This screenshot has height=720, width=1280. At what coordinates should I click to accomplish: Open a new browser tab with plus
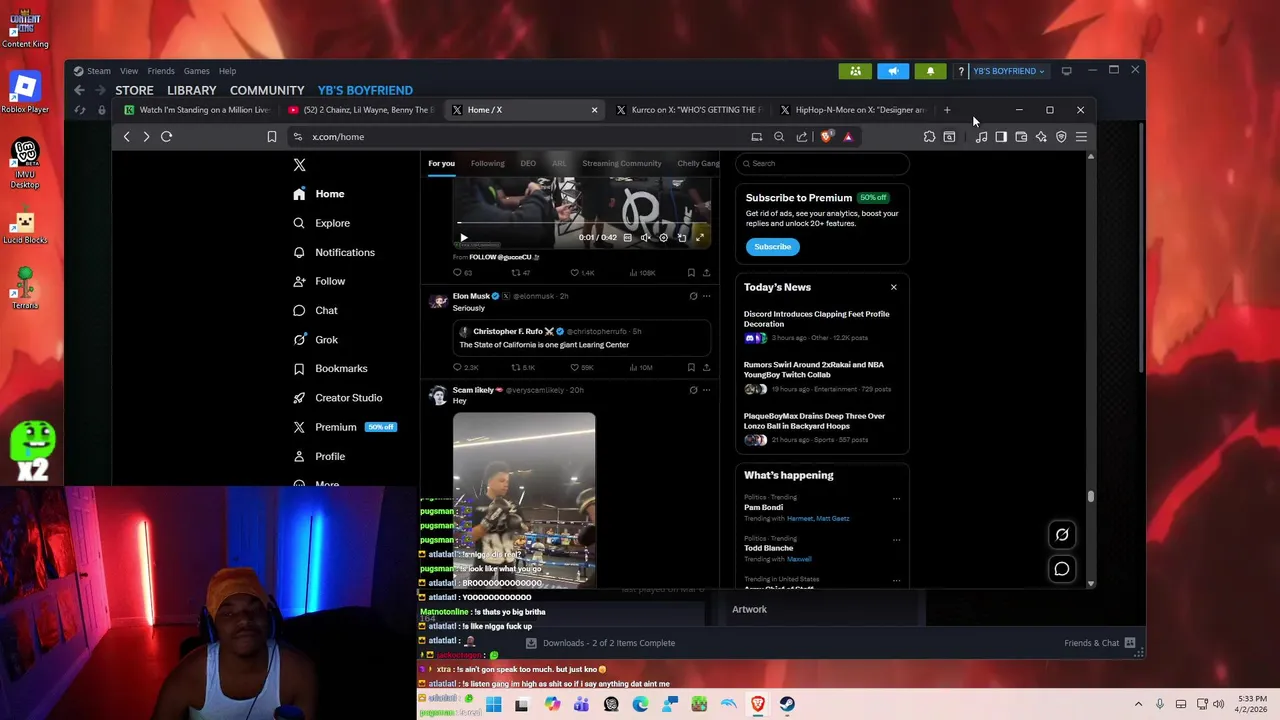pos(947,110)
